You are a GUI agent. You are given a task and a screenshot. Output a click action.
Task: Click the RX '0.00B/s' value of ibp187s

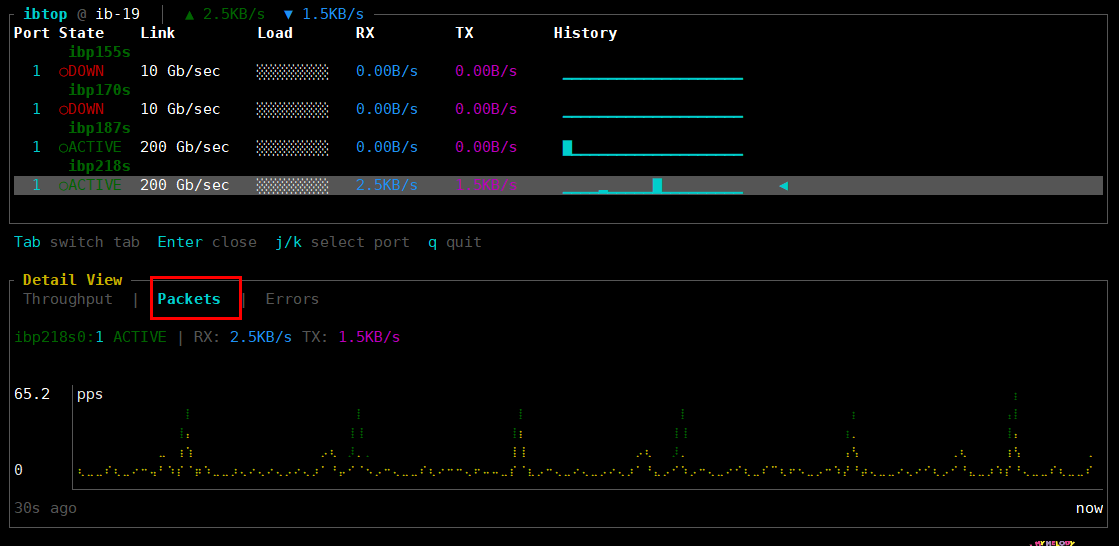click(x=387, y=147)
